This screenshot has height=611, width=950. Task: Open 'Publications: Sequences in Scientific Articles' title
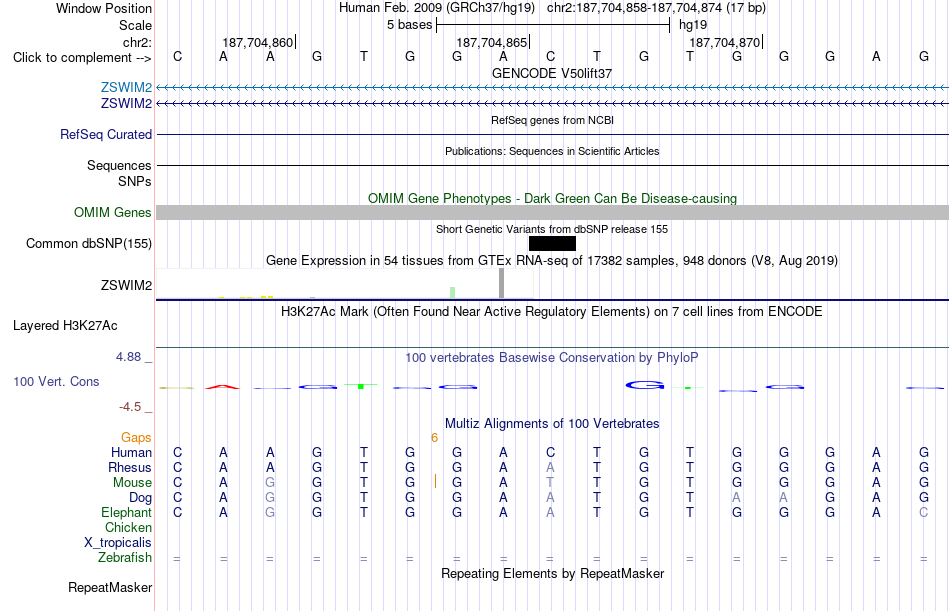pyautogui.click(x=552, y=151)
